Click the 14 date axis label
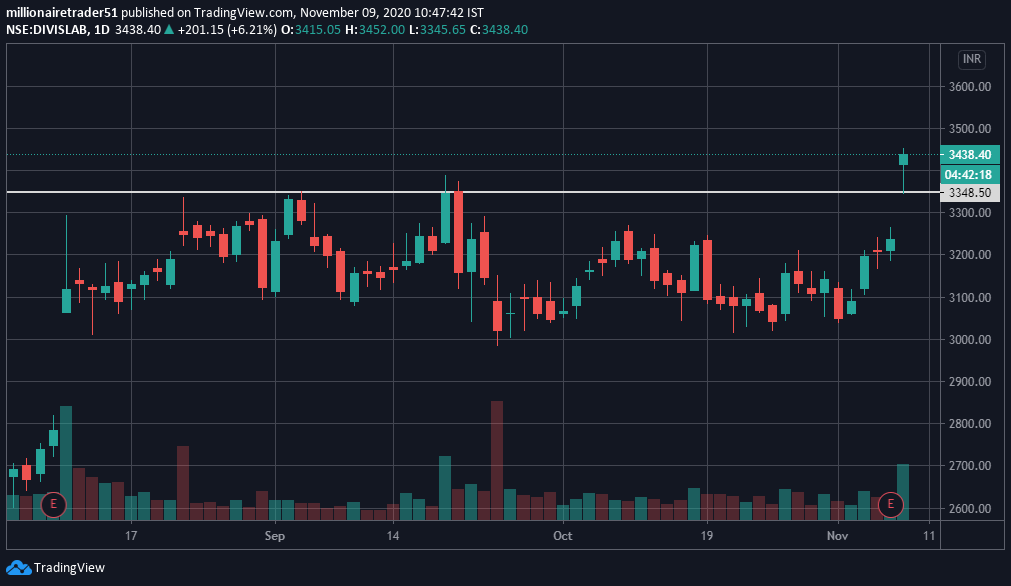This screenshot has width=1011, height=586. point(393,536)
